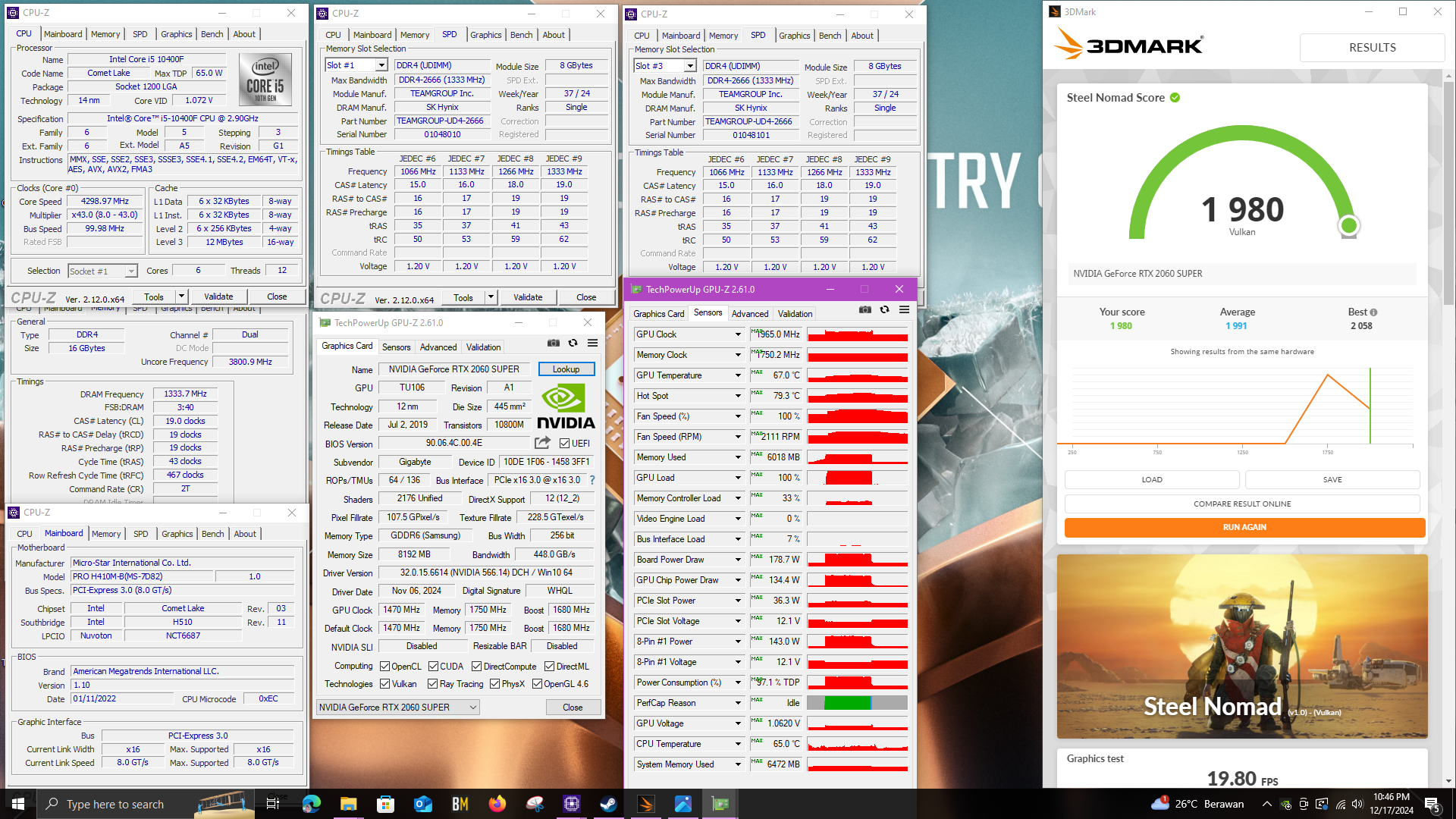Switch to 3DMark taskbar icon

coord(646,804)
